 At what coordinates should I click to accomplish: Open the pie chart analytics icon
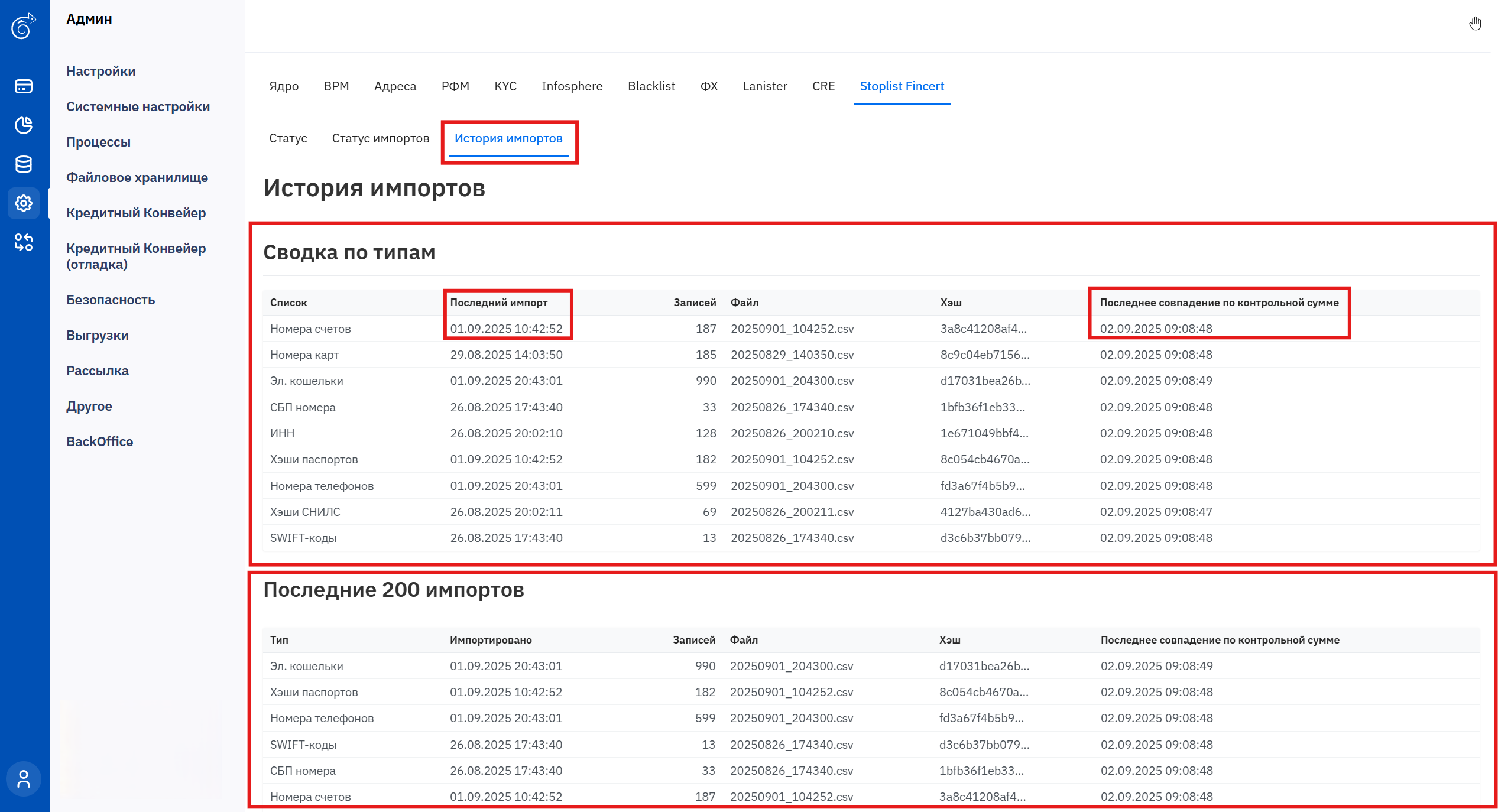coord(24,125)
